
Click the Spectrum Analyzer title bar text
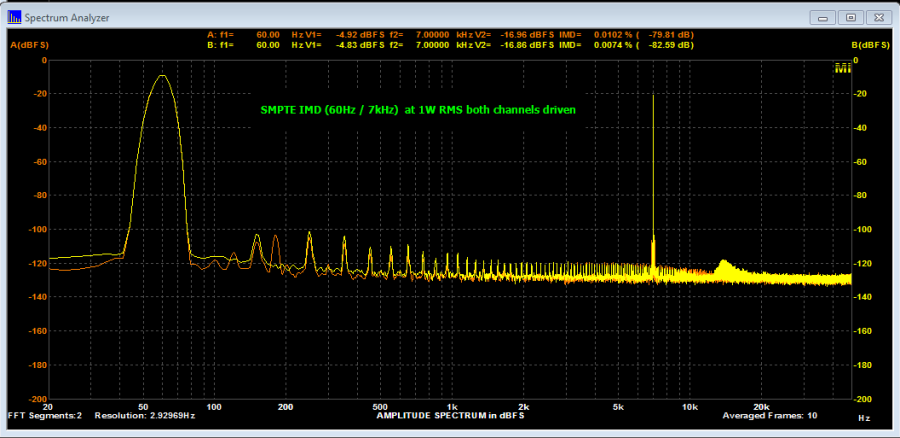click(x=67, y=18)
